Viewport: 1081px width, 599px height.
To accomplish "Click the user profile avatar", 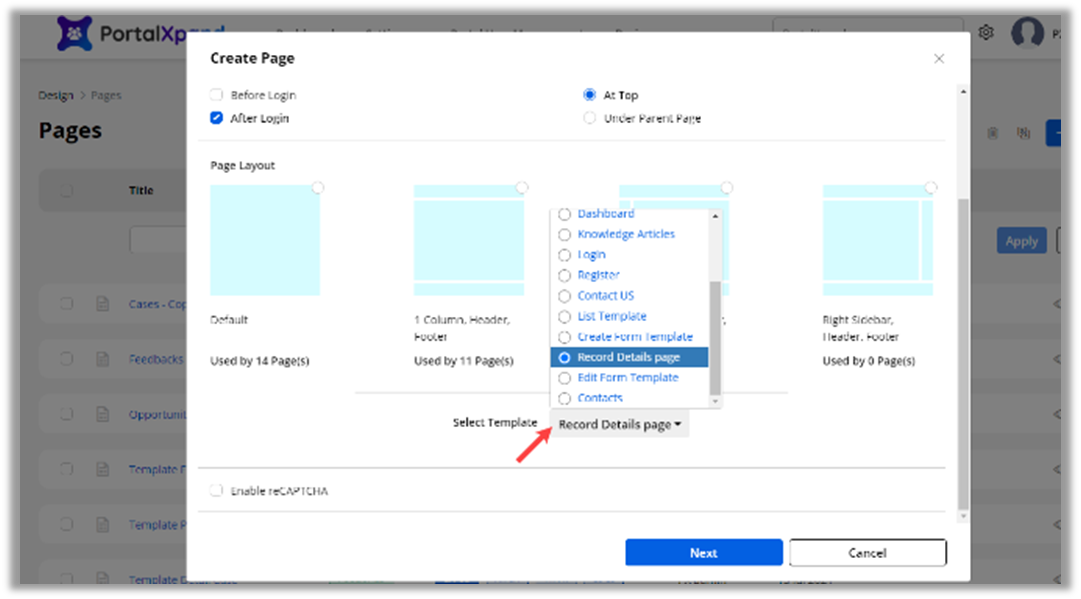I will [1027, 33].
